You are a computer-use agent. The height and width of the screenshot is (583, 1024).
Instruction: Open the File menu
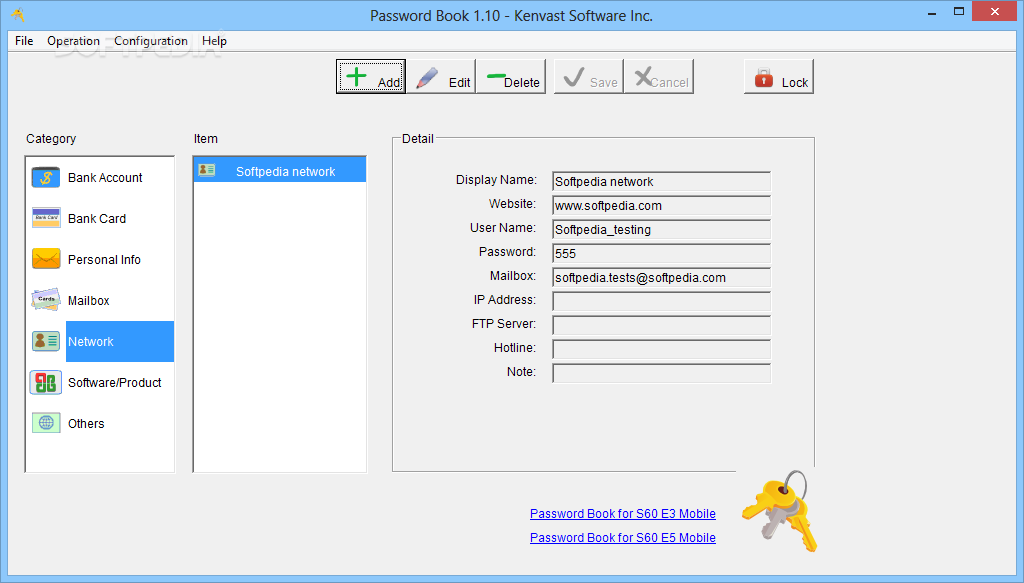click(24, 40)
